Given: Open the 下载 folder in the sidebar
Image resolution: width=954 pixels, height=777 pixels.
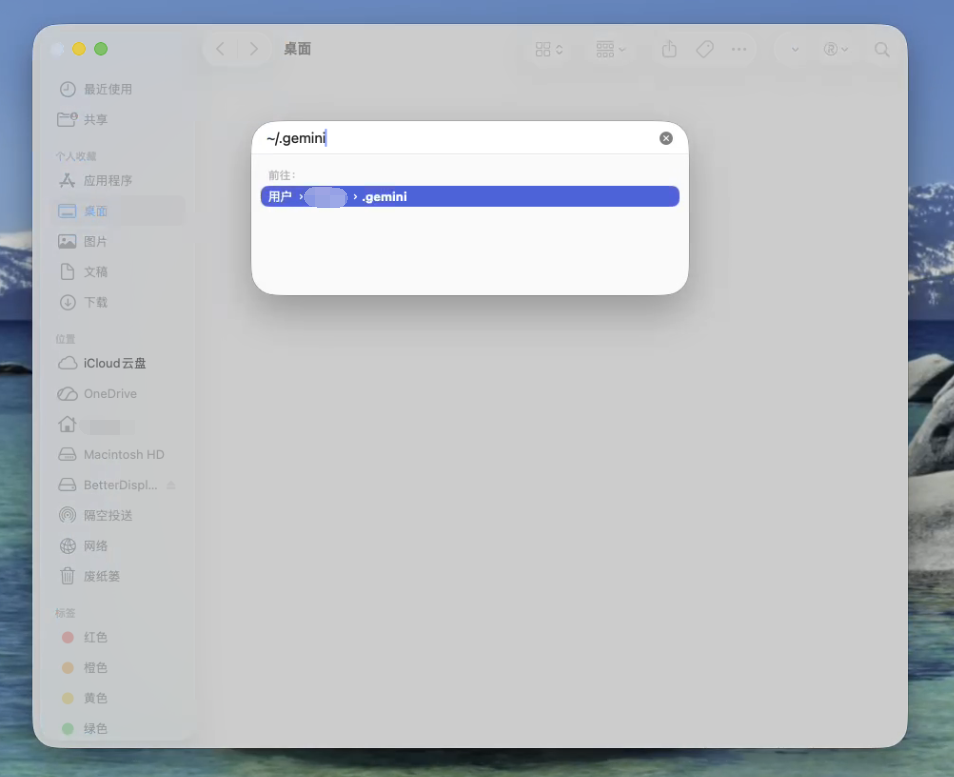Looking at the screenshot, I should 95,302.
